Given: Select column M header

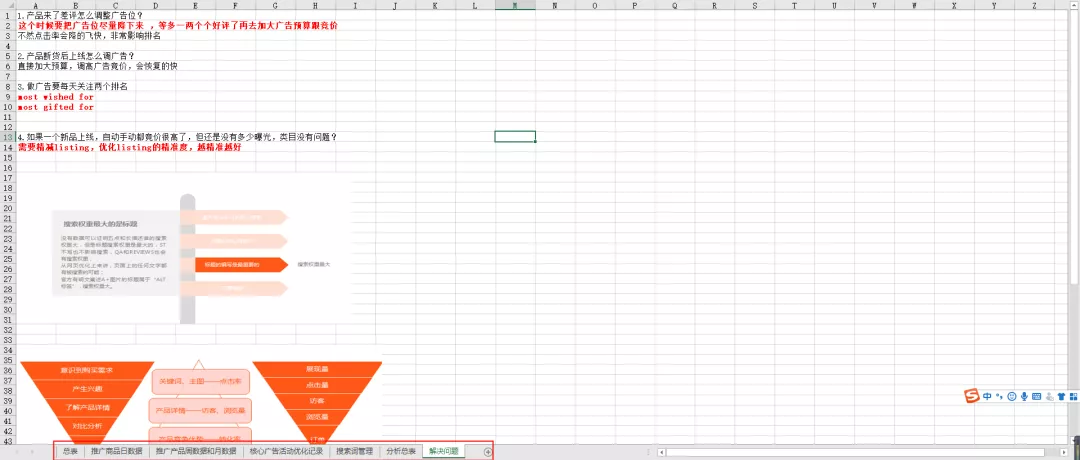Looking at the screenshot, I should pyautogui.click(x=515, y=6).
